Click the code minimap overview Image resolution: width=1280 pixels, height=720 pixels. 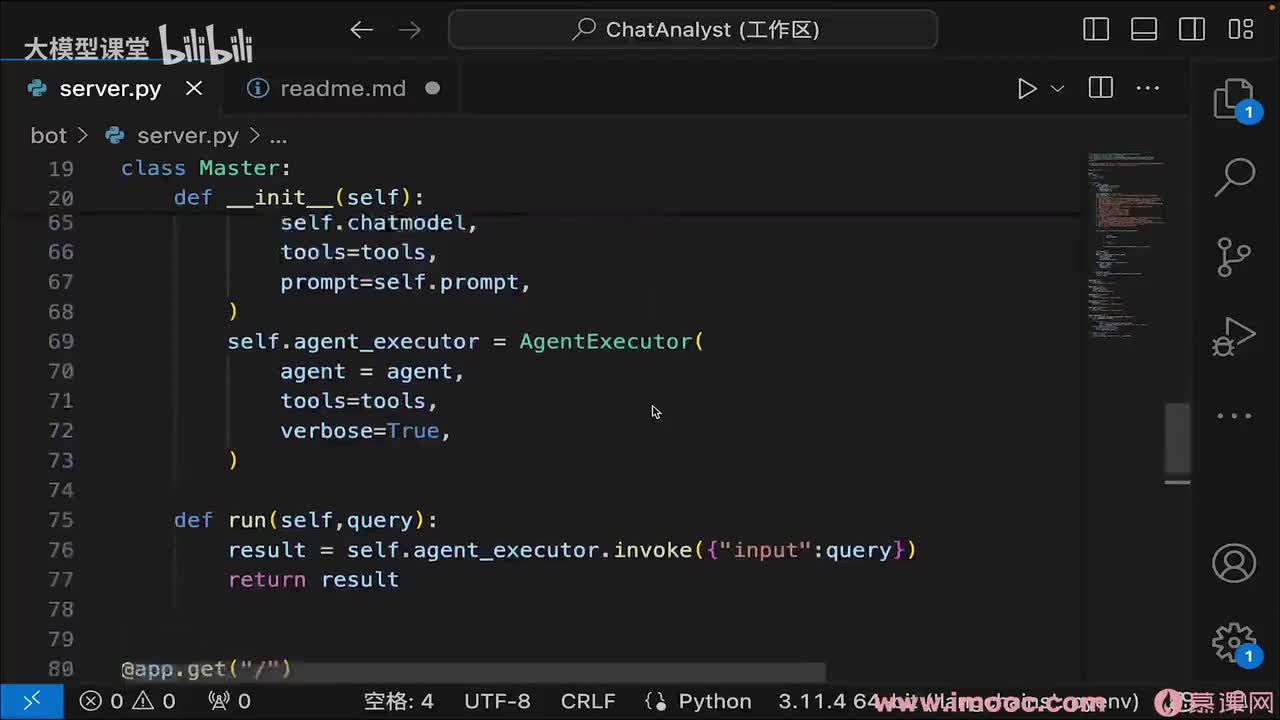[1125, 245]
